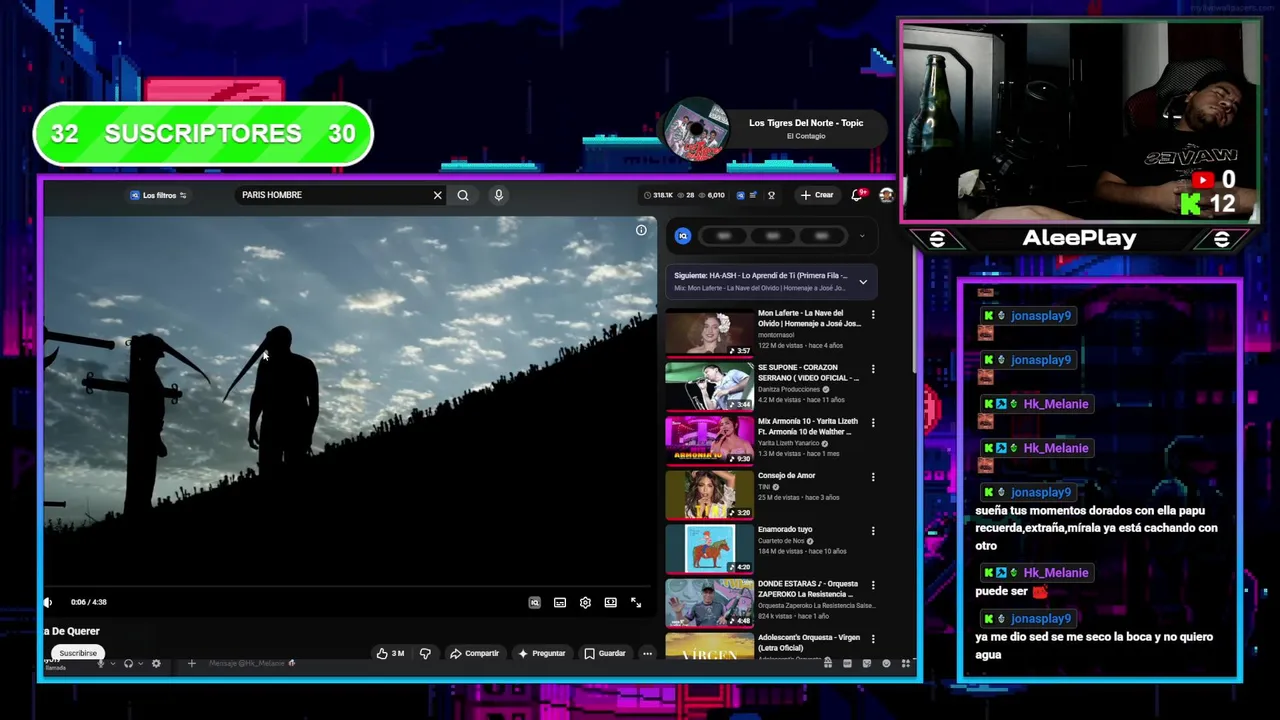Image resolution: width=1280 pixels, height=720 pixels.
Task: Open options for SE SUPONE video
Action: tap(873, 369)
